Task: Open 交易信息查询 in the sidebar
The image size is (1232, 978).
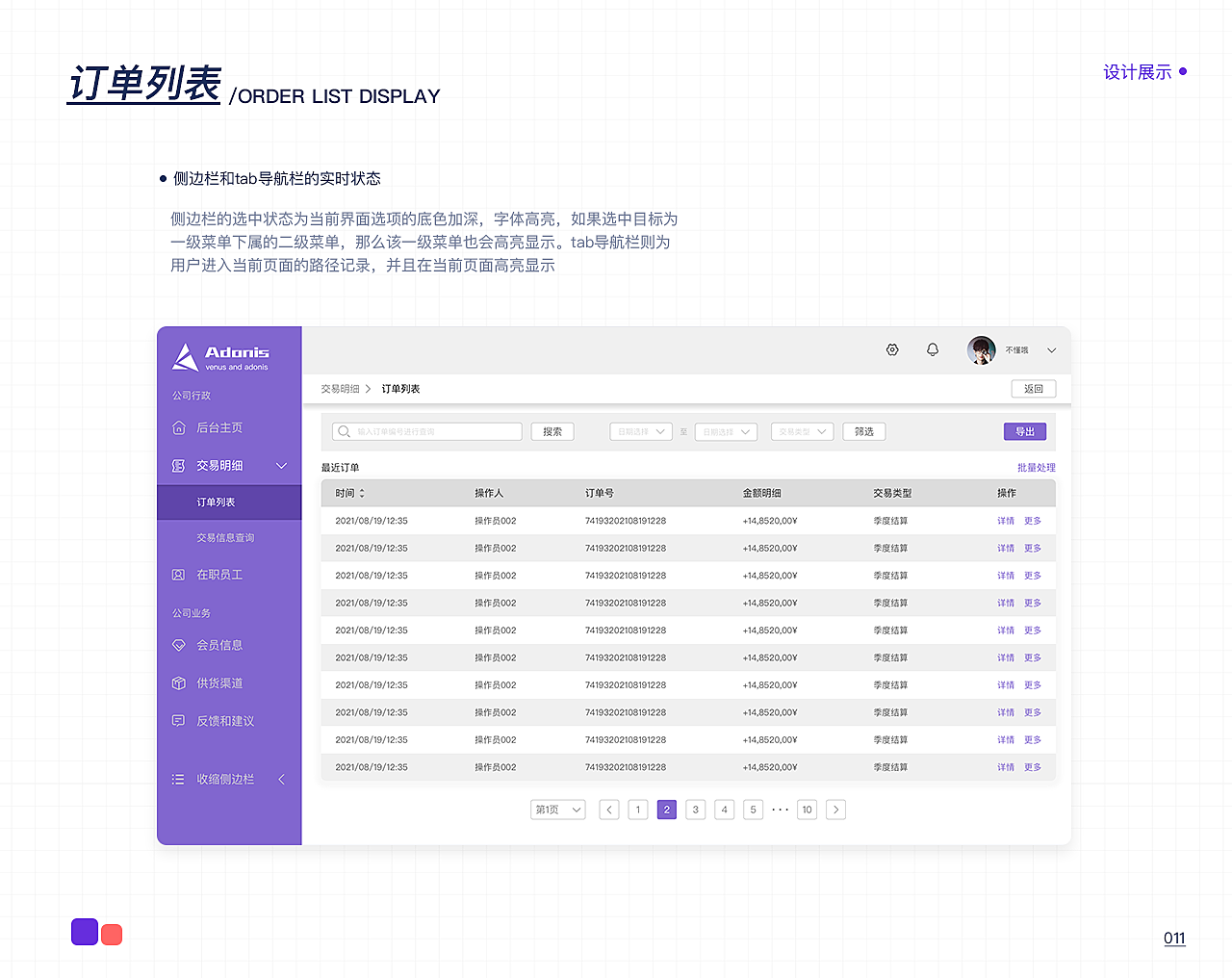Action: tap(225, 538)
